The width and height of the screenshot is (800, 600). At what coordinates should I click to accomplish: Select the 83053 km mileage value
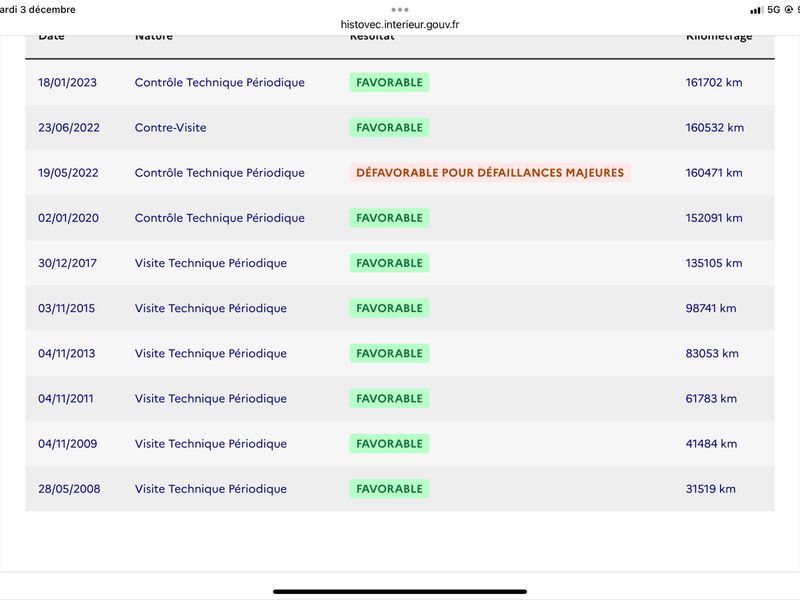(x=712, y=354)
